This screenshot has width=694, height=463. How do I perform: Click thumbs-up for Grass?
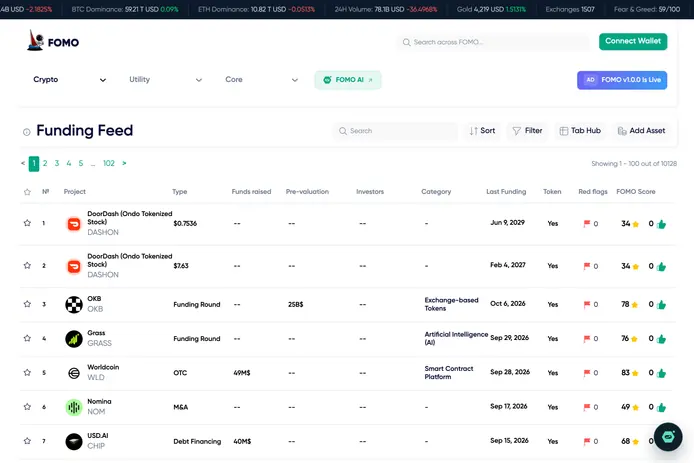coord(662,339)
